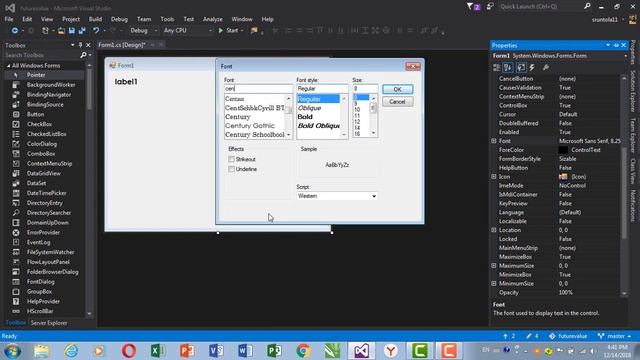Click futurevalue repository in status bar
This screenshot has height=360, width=640.
coord(568,336)
